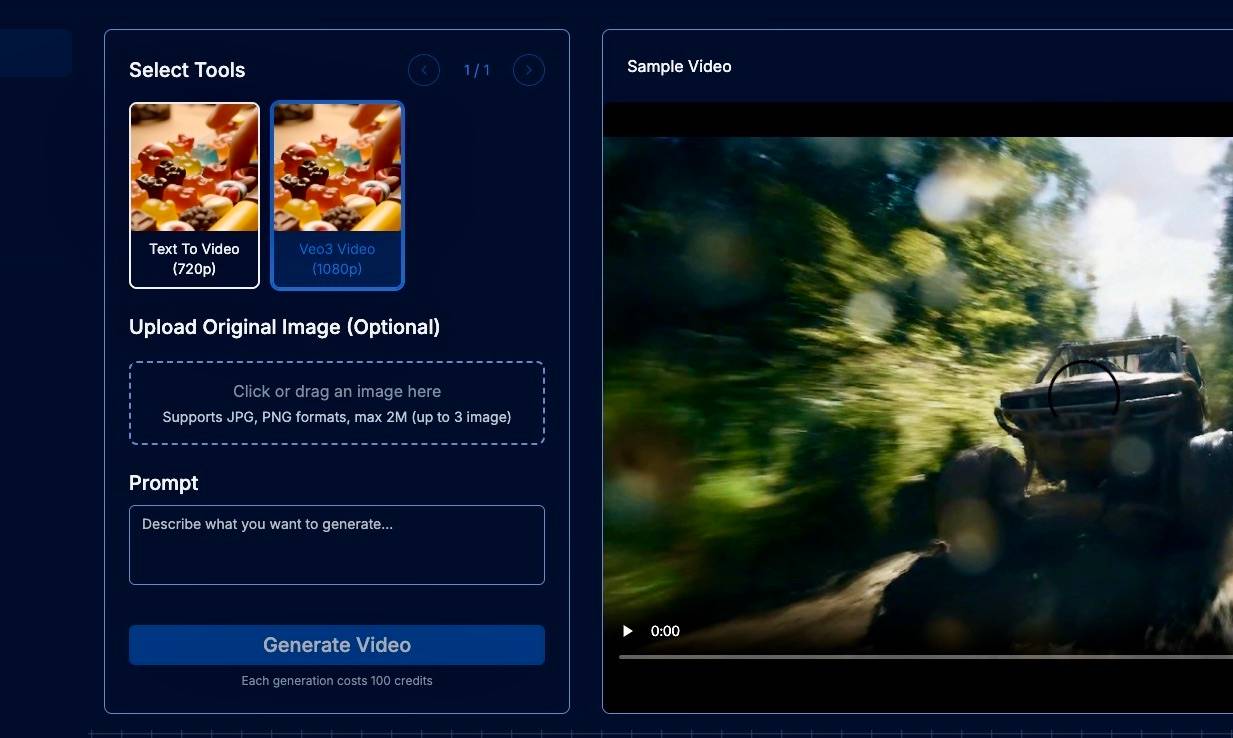Click the 1 / 1 page indicator
The width and height of the screenshot is (1233, 738).
[x=477, y=70]
